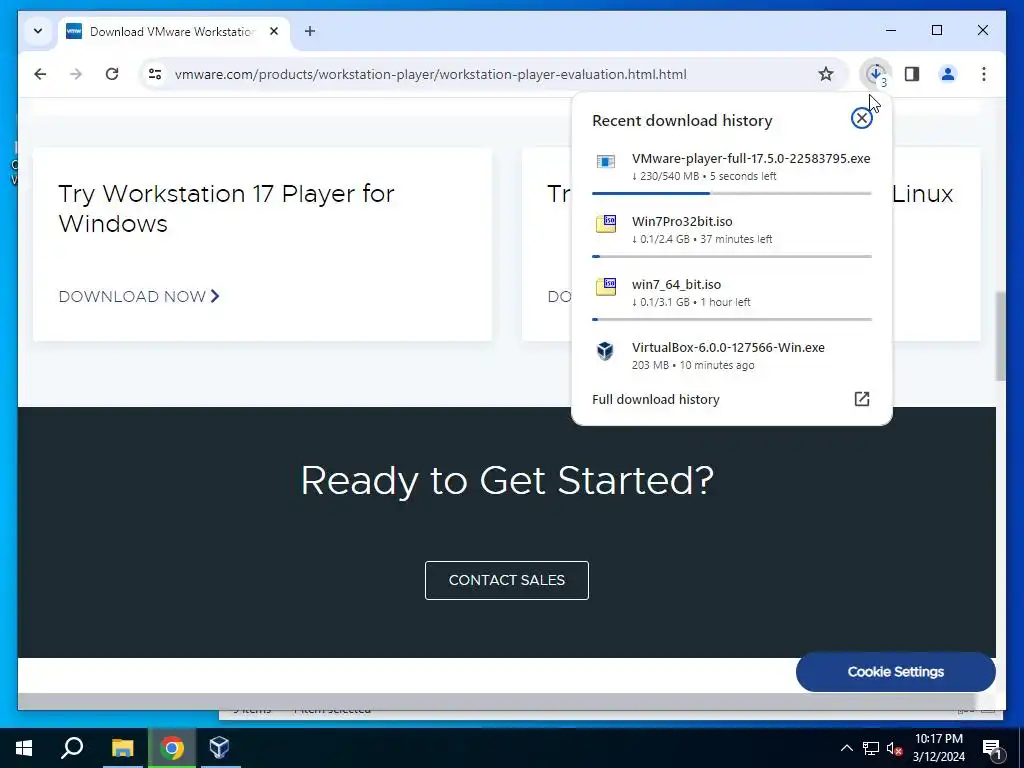Image resolution: width=1024 pixels, height=768 pixels.
Task: Click the VirtualBox installer cube icon
Action: pos(605,351)
